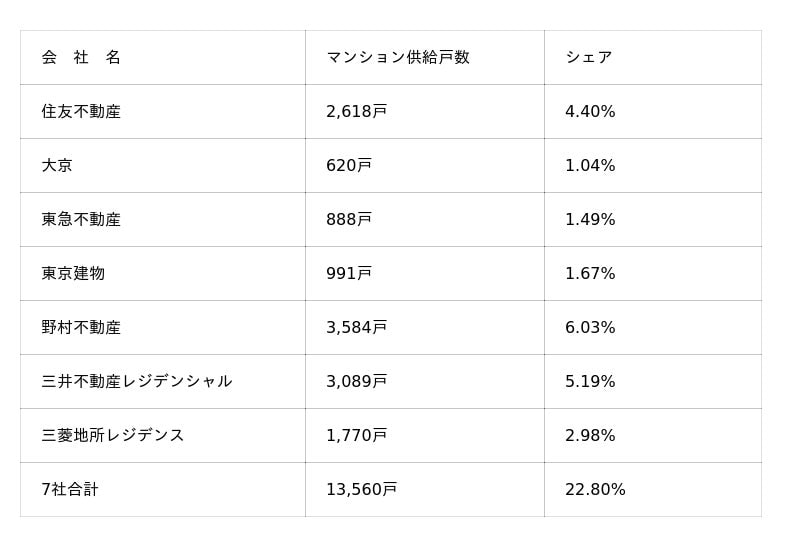Image resolution: width=800 pixels, height=547 pixels.
Task: Click the 4.40% share value
Action: pos(590,112)
